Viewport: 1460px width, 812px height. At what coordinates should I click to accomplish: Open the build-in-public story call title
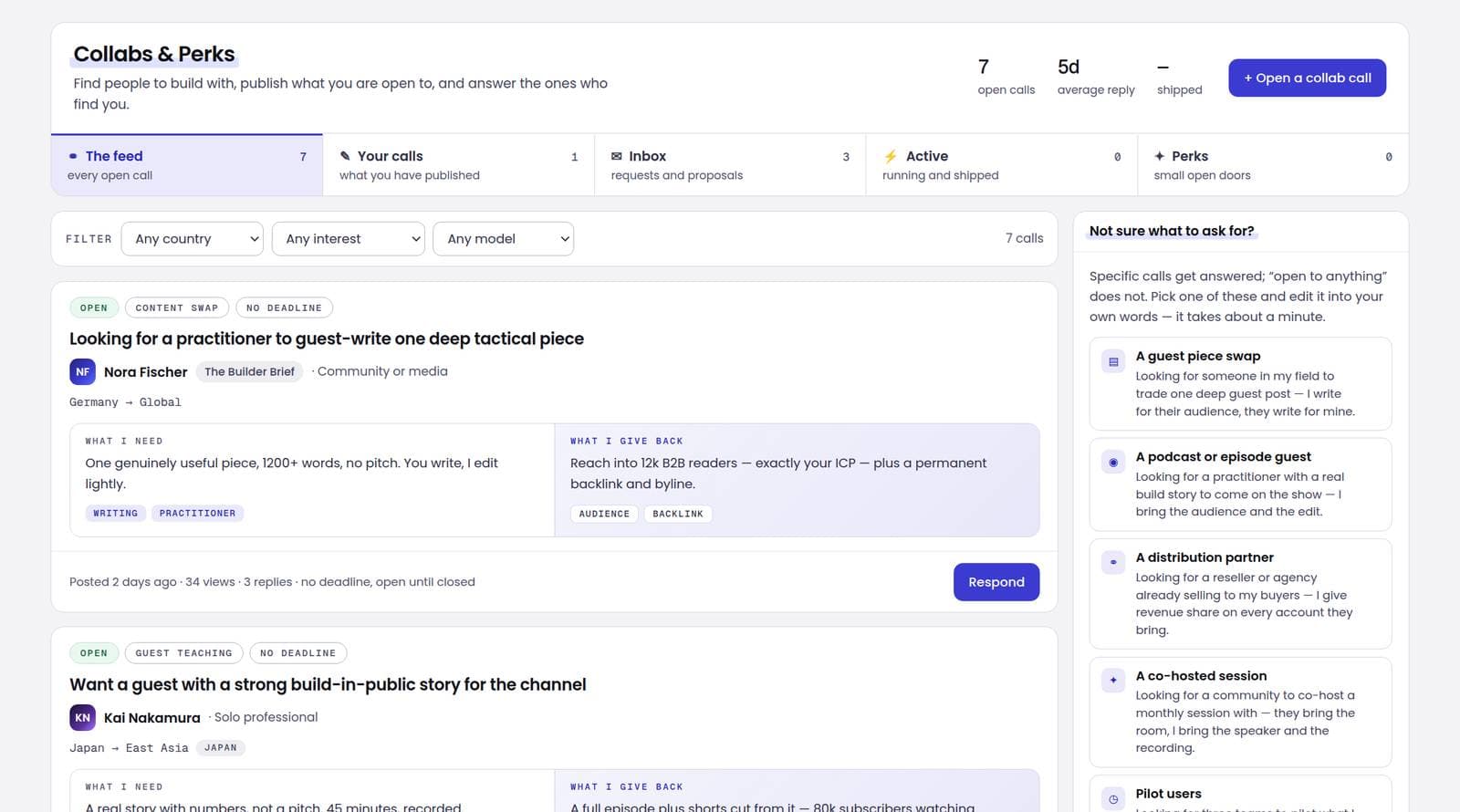pyautogui.click(x=328, y=684)
